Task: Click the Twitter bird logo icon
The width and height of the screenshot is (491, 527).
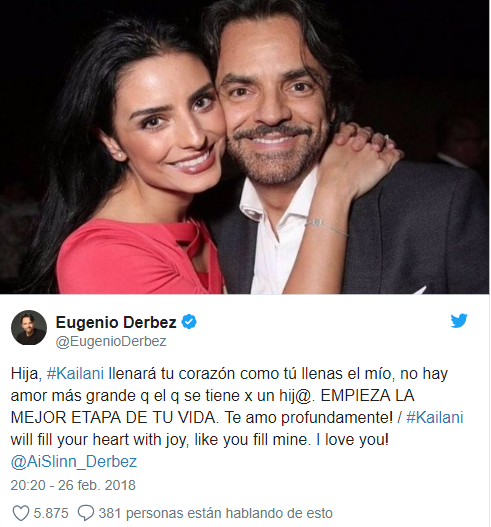Action: click(x=459, y=321)
